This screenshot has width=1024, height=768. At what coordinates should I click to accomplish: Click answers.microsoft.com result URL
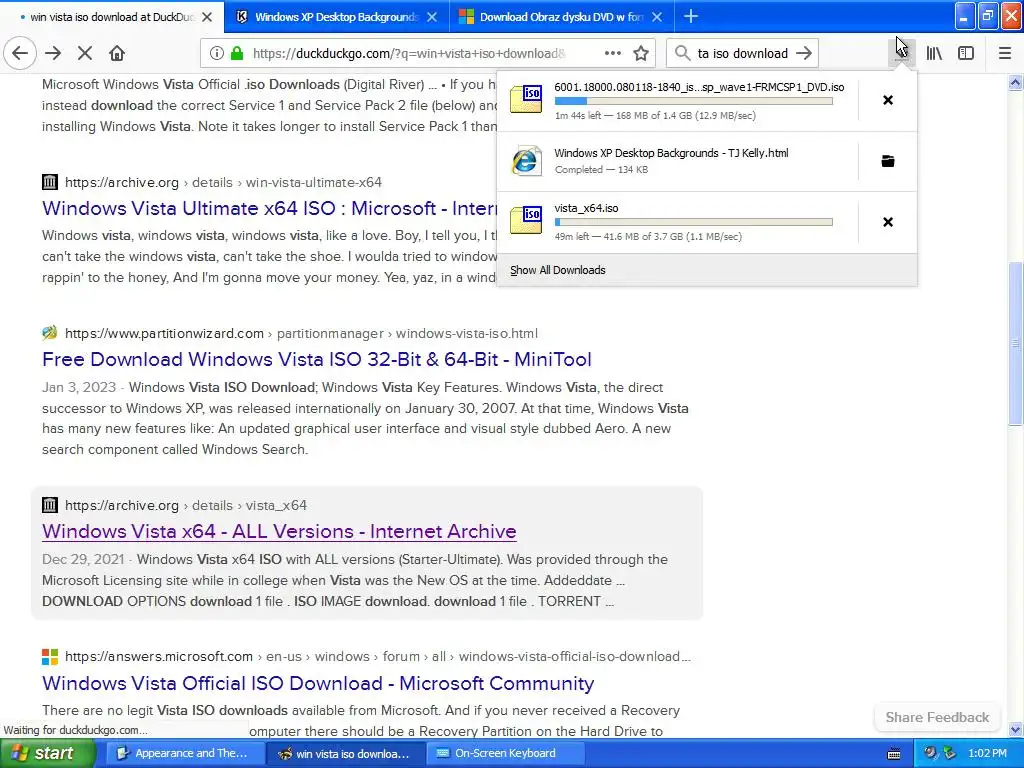point(377,656)
